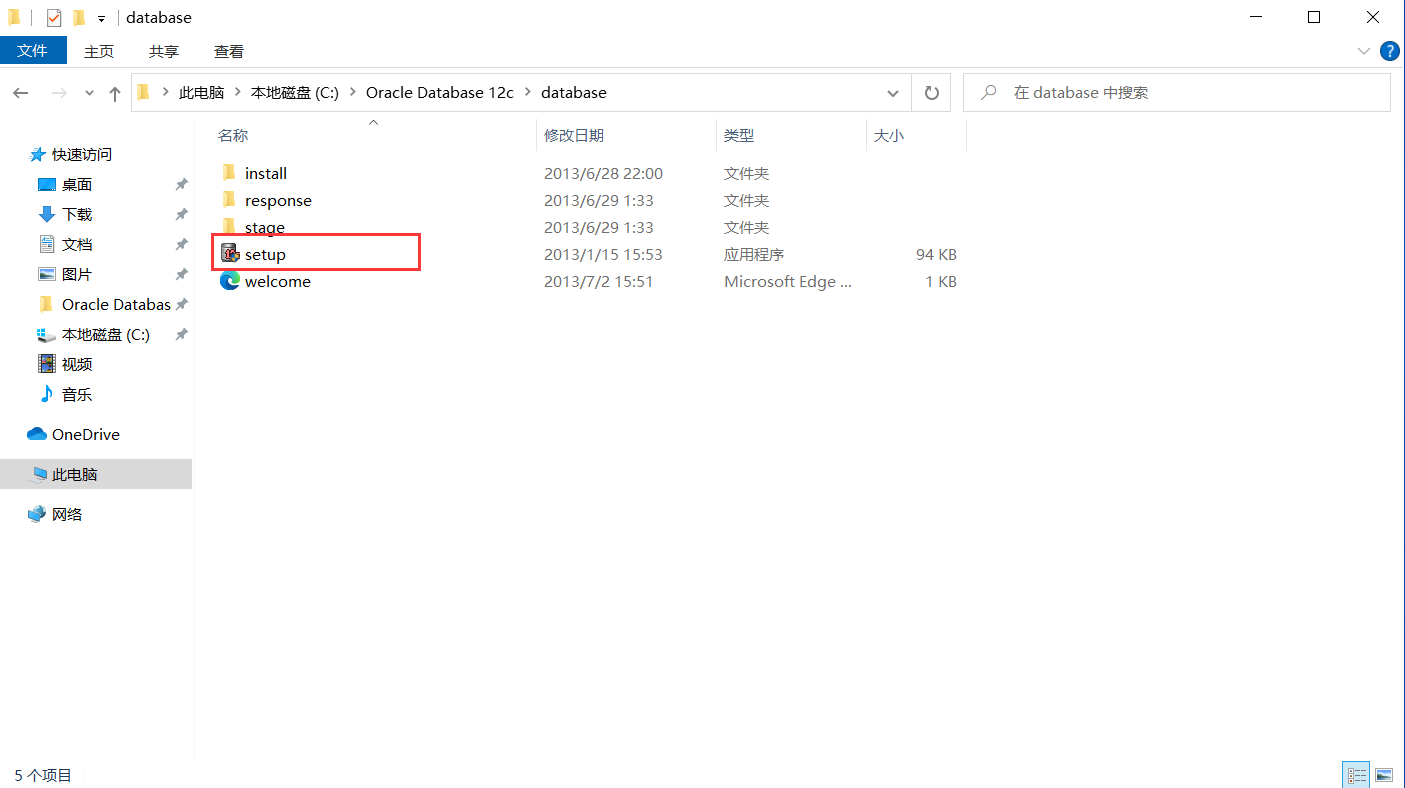
Task: Click the Properties checkmark icon in title bar
Action: tap(54, 17)
